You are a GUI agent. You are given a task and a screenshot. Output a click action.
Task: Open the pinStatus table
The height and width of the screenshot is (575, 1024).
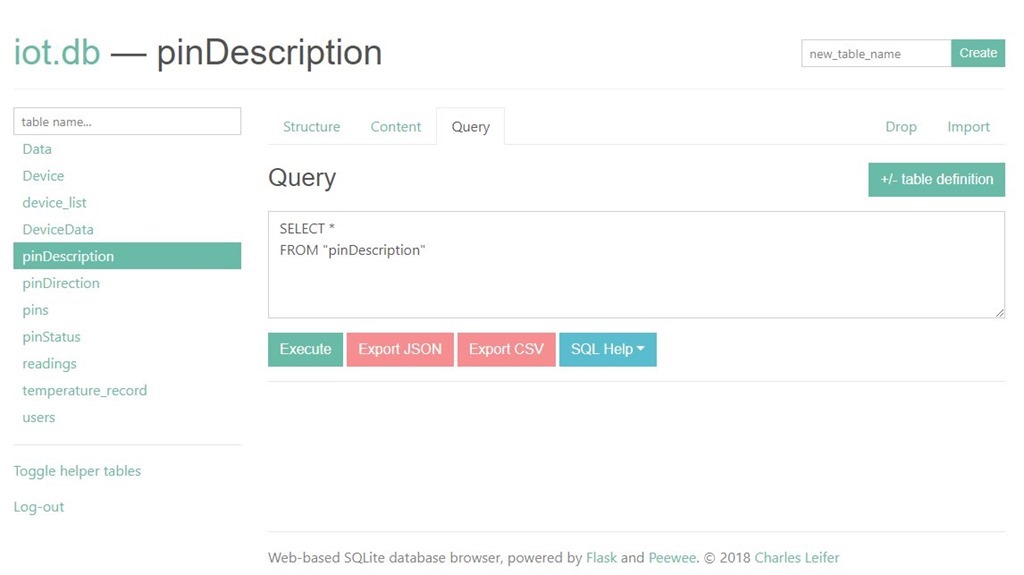click(x=51, y=337)
